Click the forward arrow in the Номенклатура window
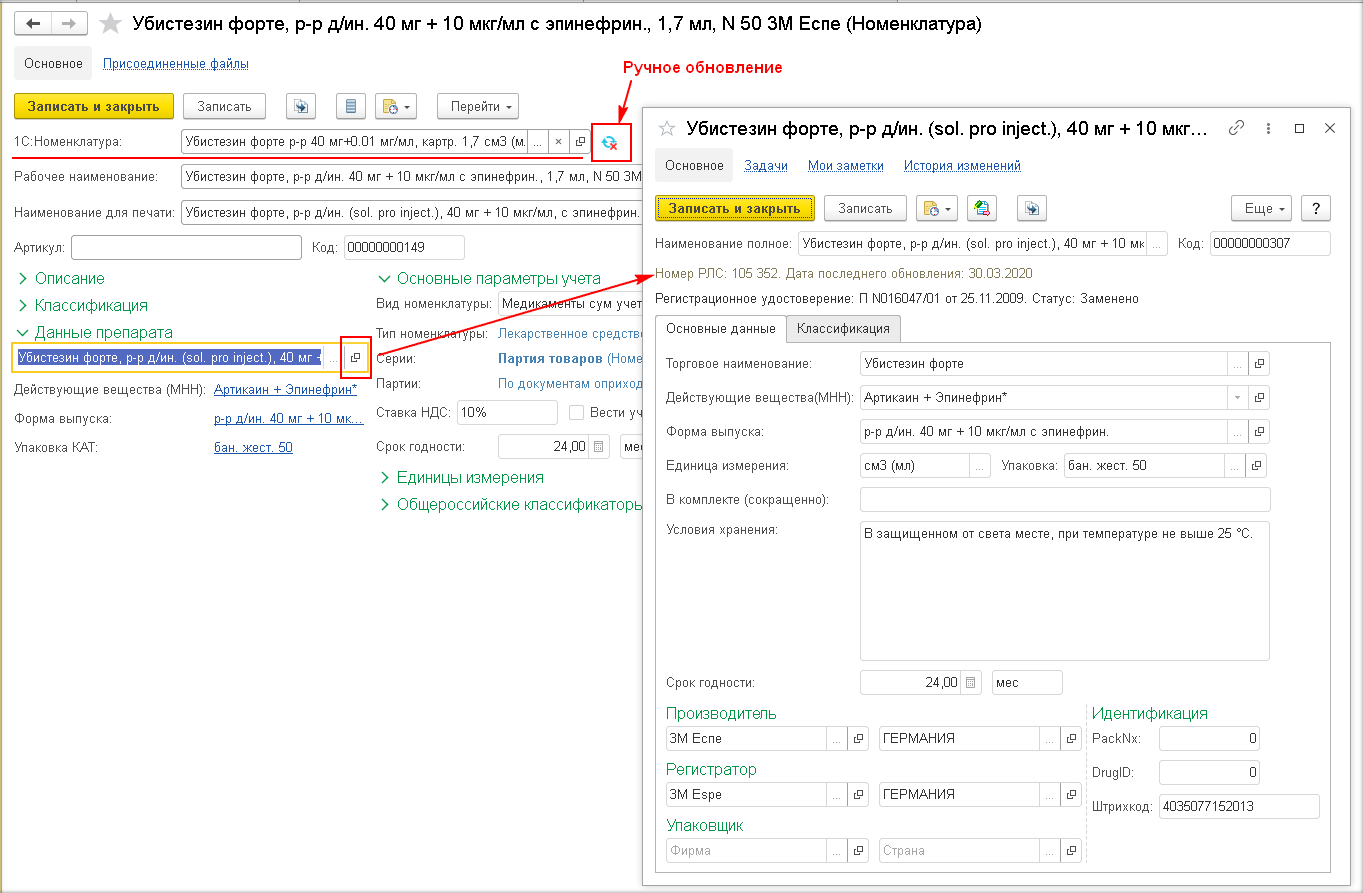This screenshot has height=893, width=1363. point(68,23)
